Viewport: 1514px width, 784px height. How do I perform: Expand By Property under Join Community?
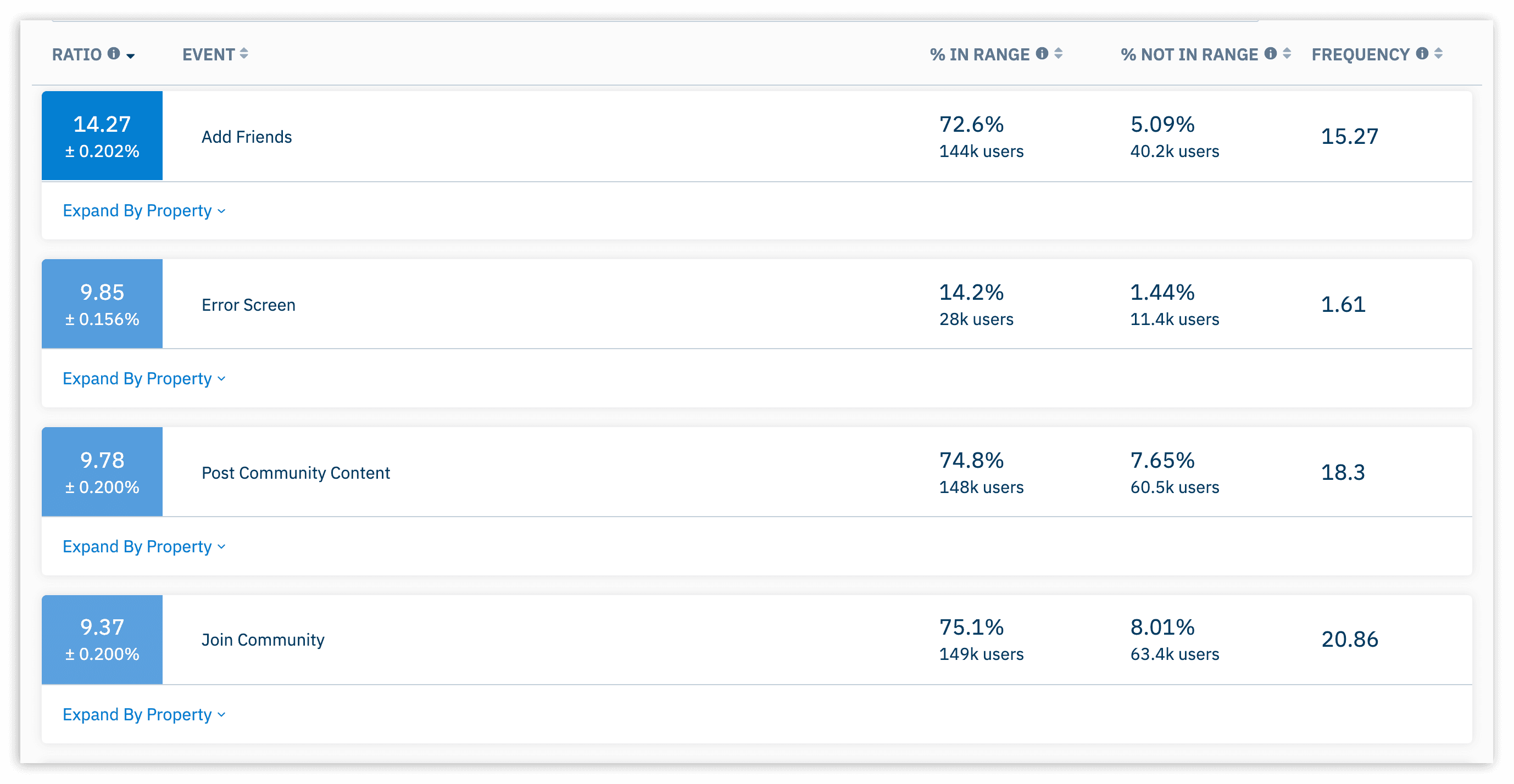coord(144,715)
